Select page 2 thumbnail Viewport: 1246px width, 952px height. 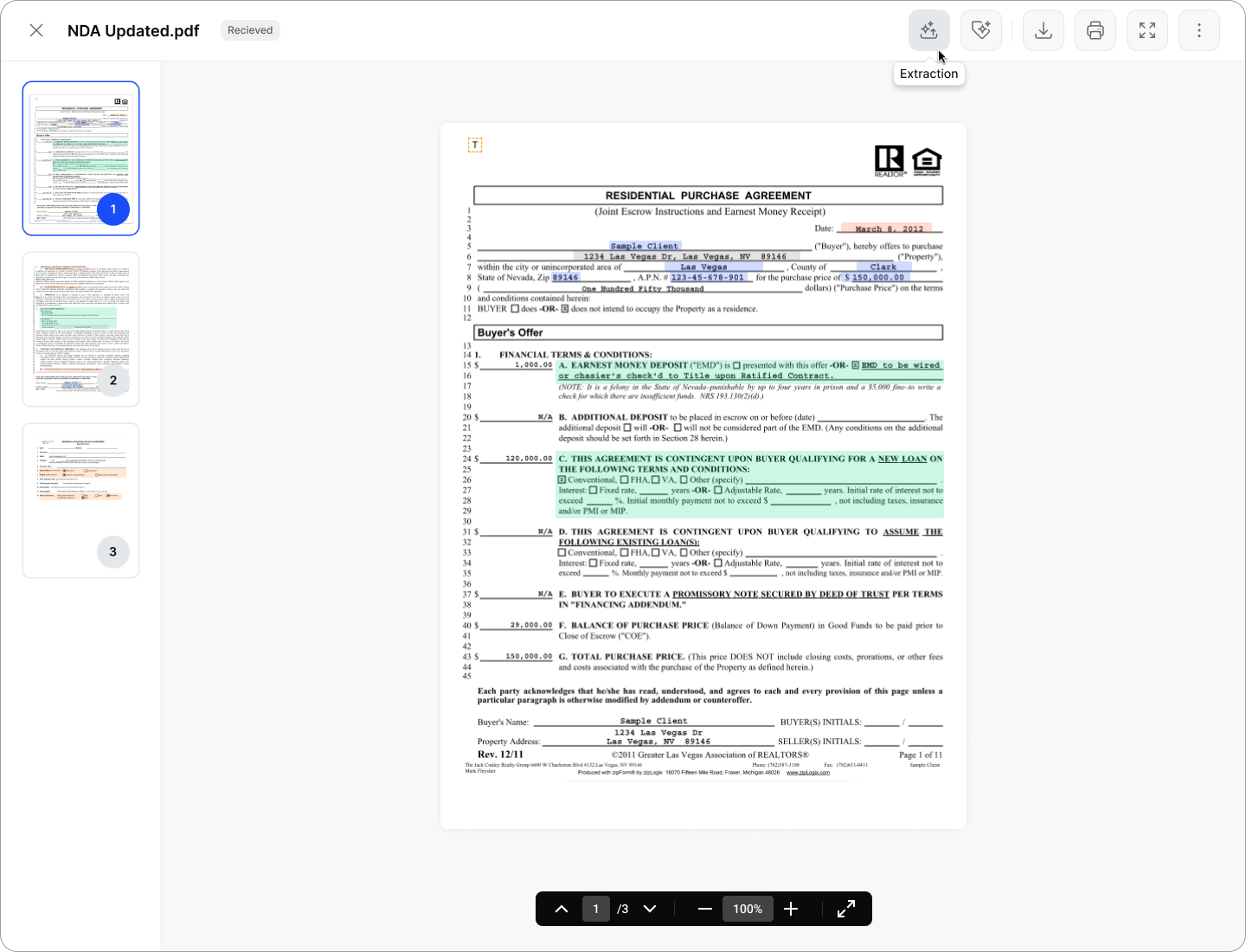(x=80, y=329)
